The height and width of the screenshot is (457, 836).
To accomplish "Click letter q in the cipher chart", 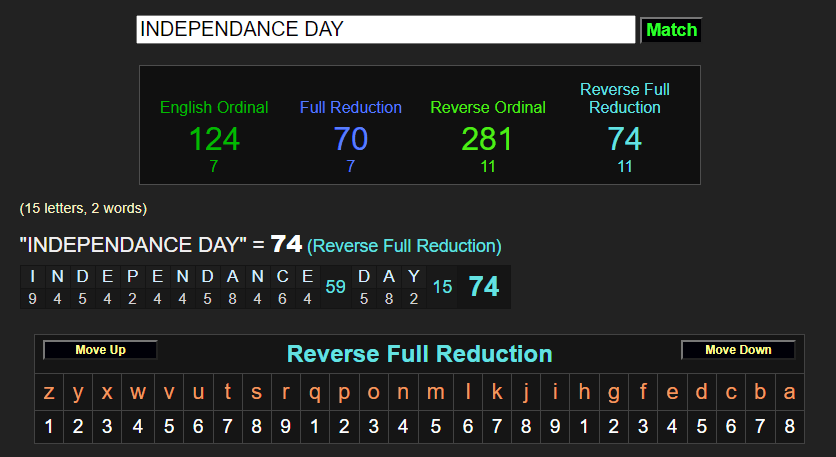I will (x=315, y=393).
